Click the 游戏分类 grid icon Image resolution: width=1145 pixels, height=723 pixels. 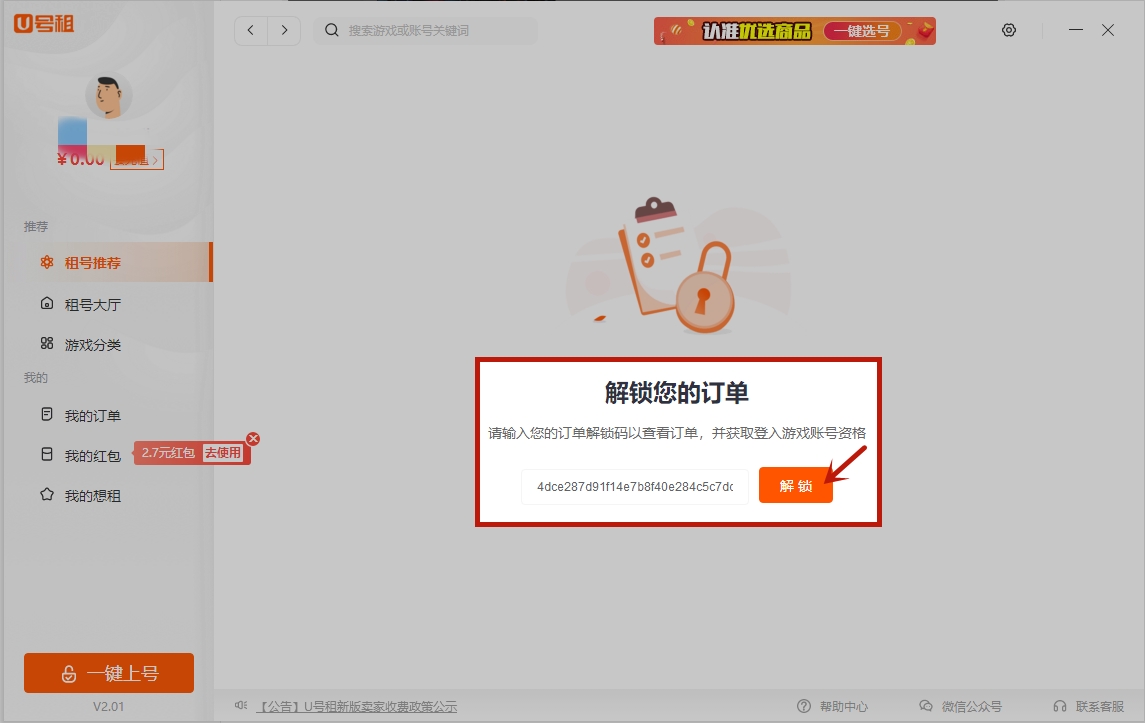click(45, 344)
